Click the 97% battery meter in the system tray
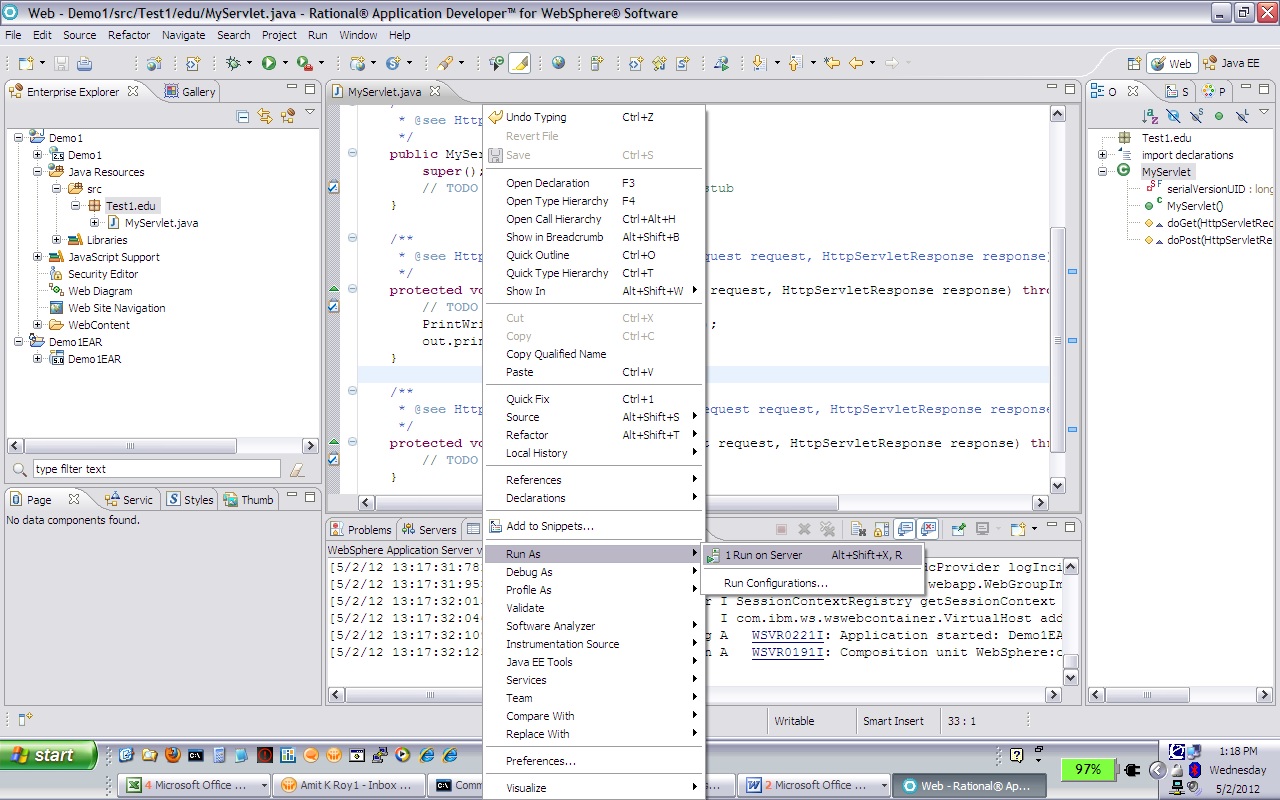 tap(1087, 769)
